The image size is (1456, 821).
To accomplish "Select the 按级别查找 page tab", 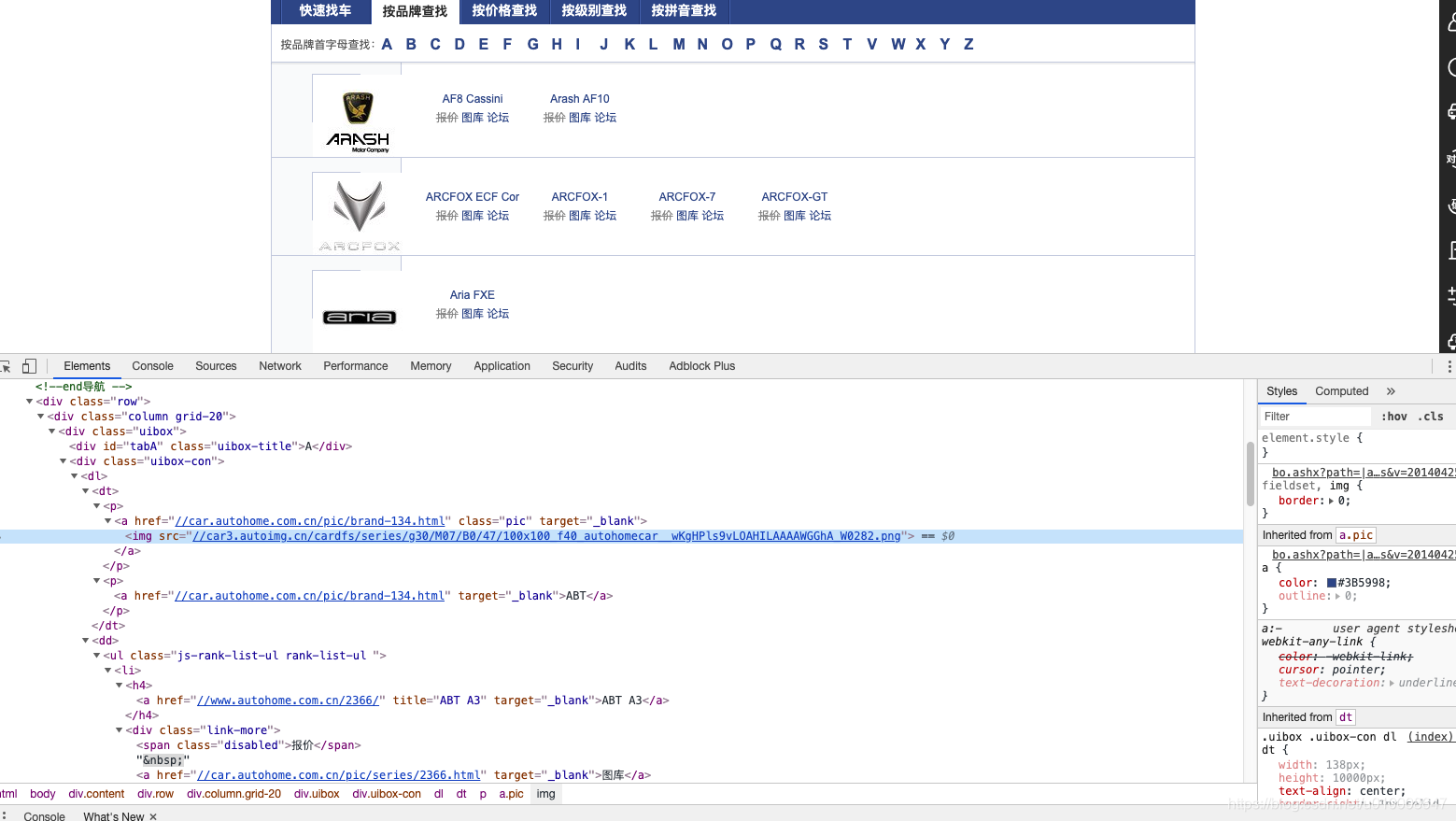I will click(594, 11).
